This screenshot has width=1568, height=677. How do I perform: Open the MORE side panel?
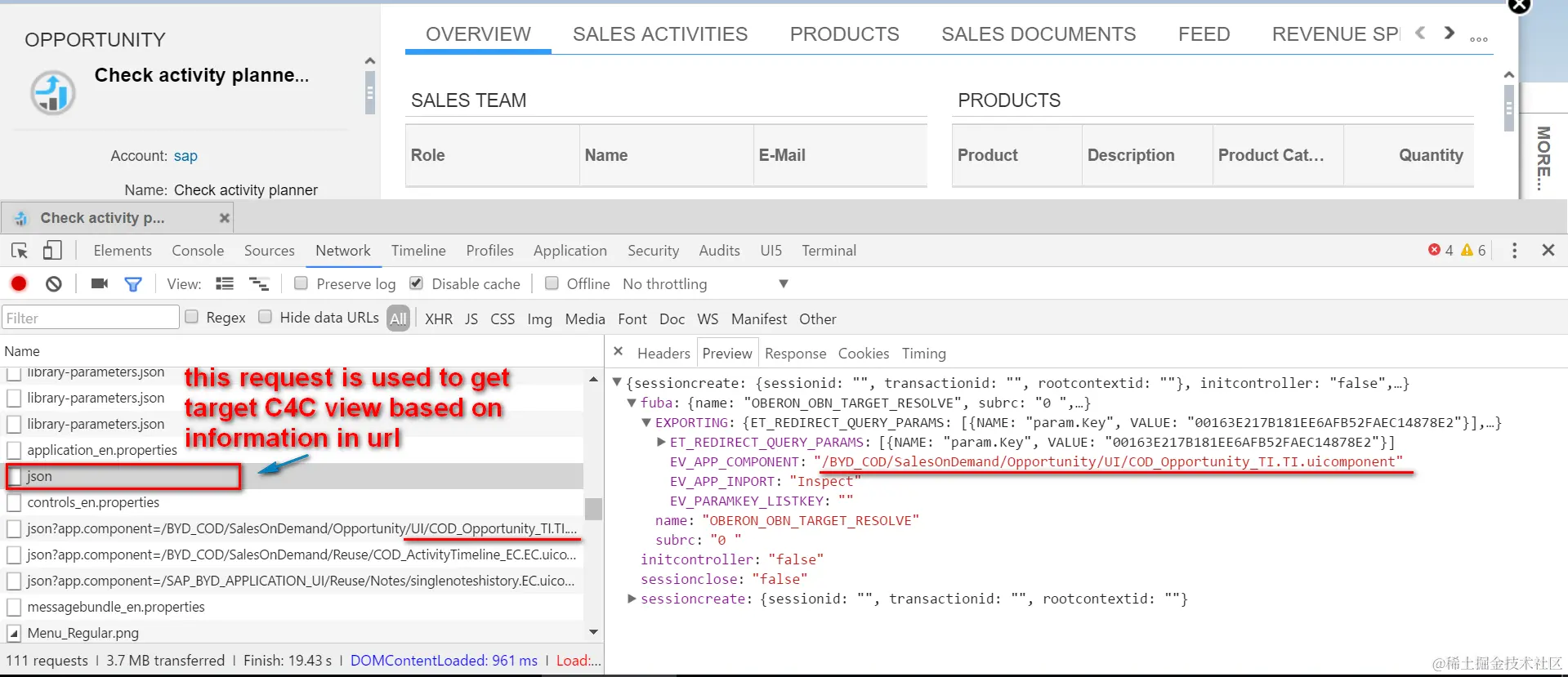pos(1543,158)
